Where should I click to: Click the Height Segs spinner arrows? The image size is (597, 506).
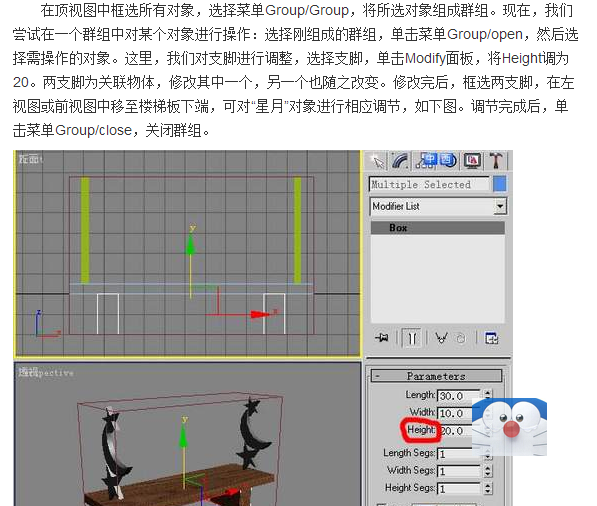point(488,488)
